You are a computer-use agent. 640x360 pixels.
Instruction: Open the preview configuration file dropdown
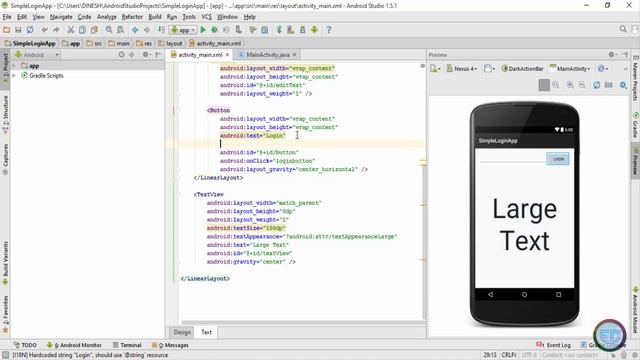point(435,69)
